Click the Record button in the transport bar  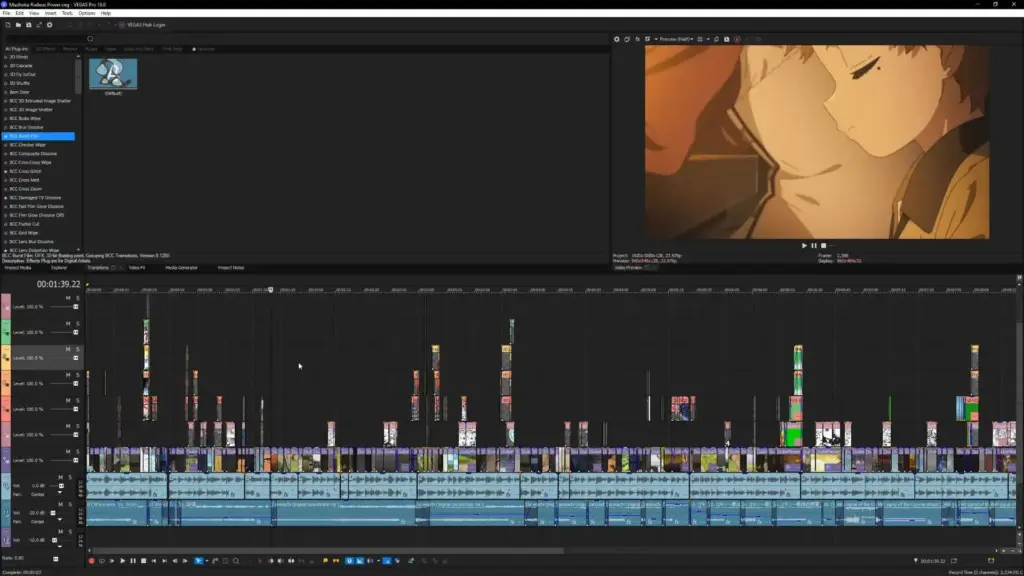click(x=91, y=561)
